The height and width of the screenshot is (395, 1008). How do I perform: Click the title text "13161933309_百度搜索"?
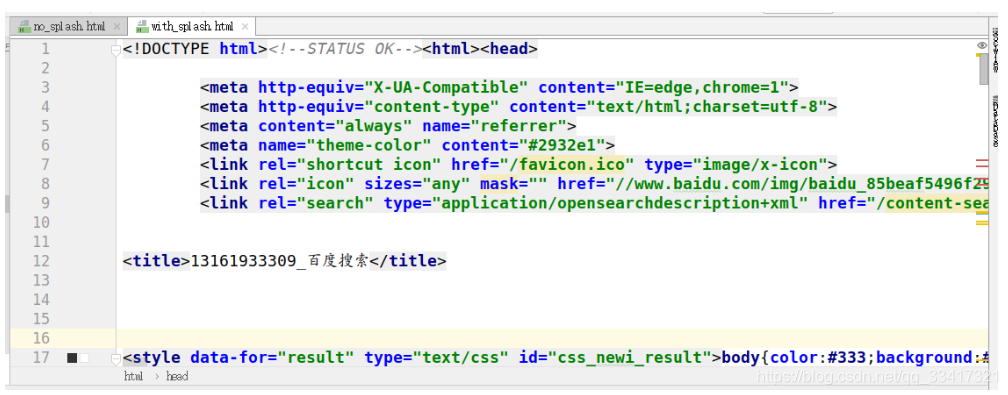point(280,261)
